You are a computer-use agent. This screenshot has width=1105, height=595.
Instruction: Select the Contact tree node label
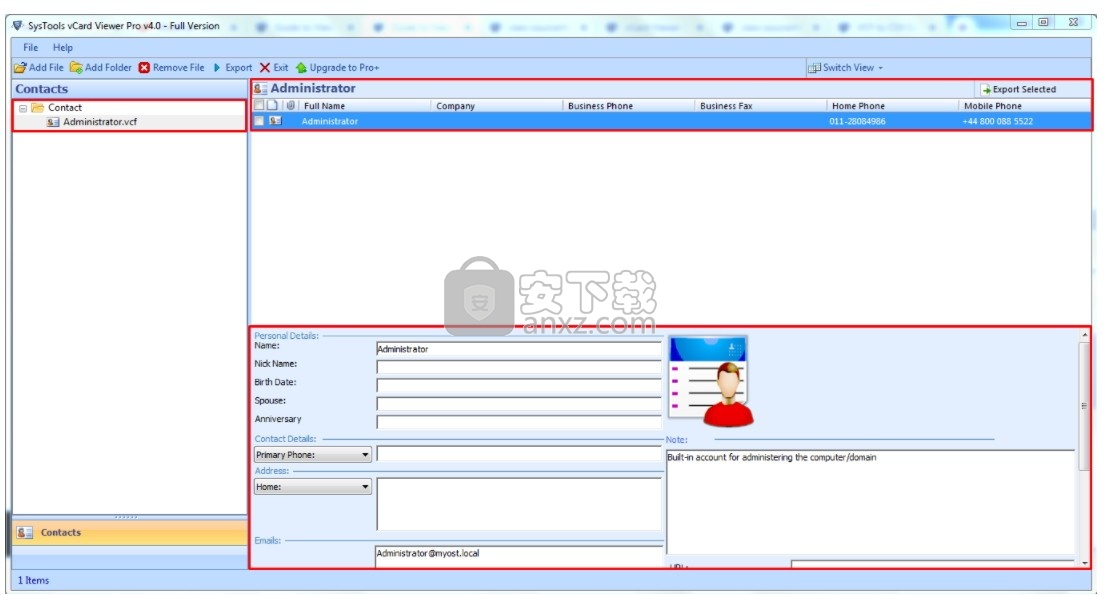(x=65, y=108)
